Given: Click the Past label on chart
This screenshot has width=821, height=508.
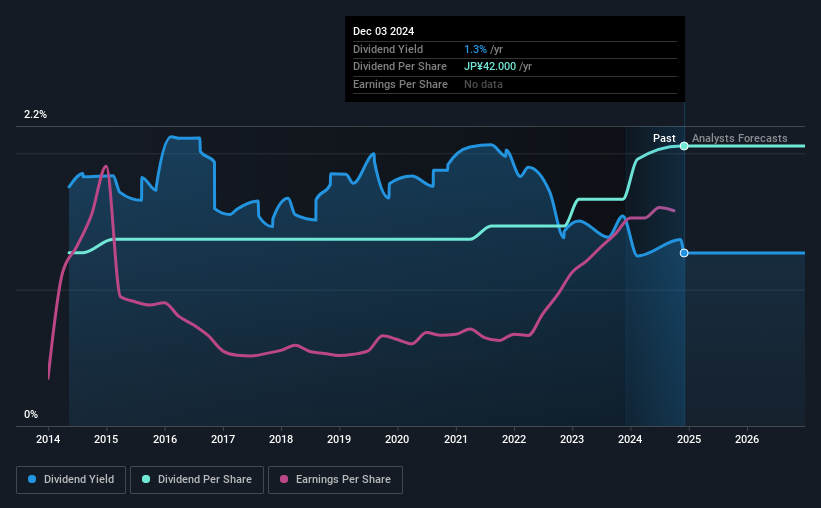Looking at the screenshot, I should 664,138.
